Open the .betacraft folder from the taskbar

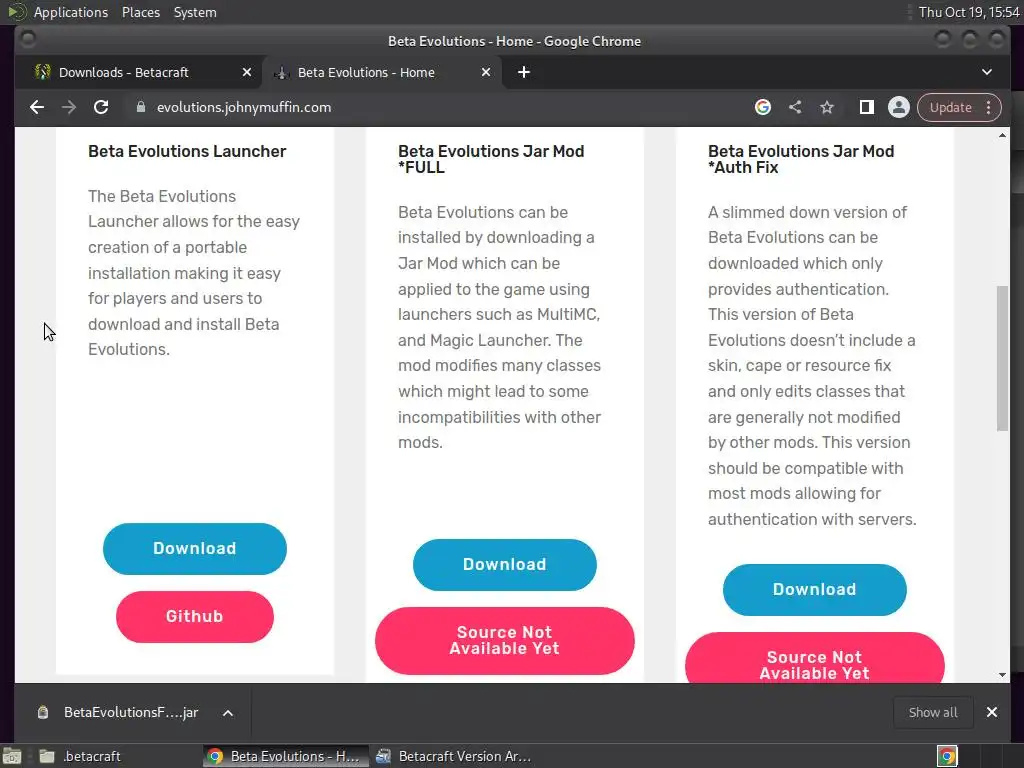81,756
